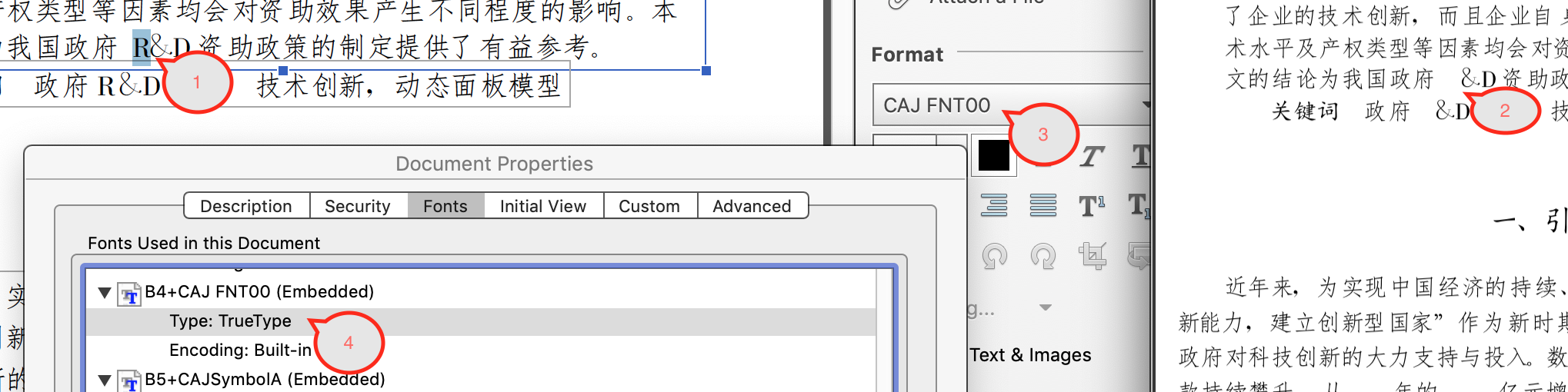Click the Format section heading
Image resolution: width=1568 pixels, height=392 pixels.
pyautogui.click(x=907, y=55)
